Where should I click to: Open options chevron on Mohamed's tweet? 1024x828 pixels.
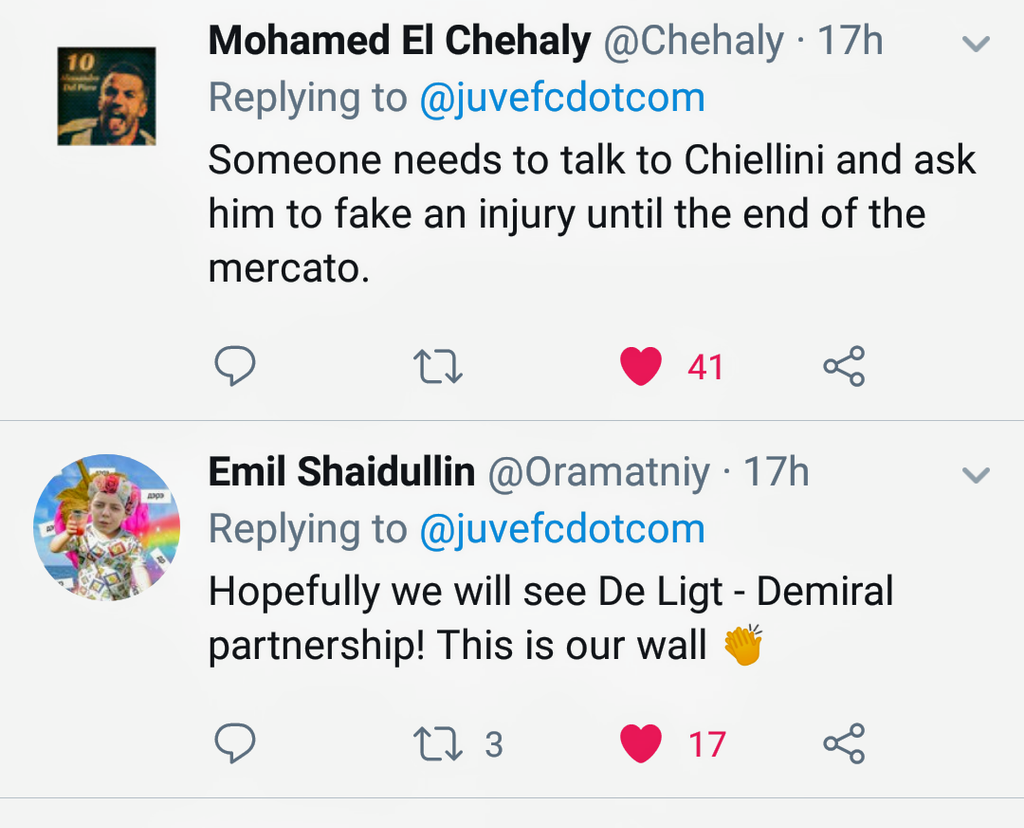pyautogui.click(x=975, y=44)
